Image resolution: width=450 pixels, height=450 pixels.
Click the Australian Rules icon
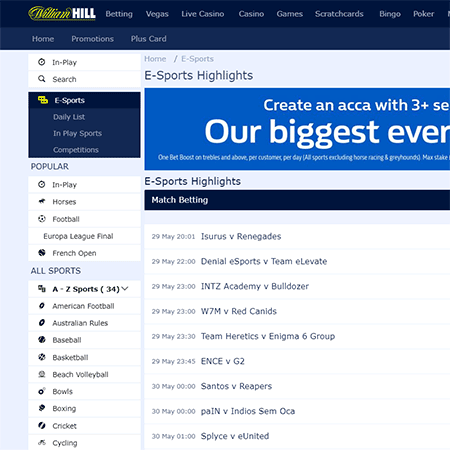[x=42, y=323]
